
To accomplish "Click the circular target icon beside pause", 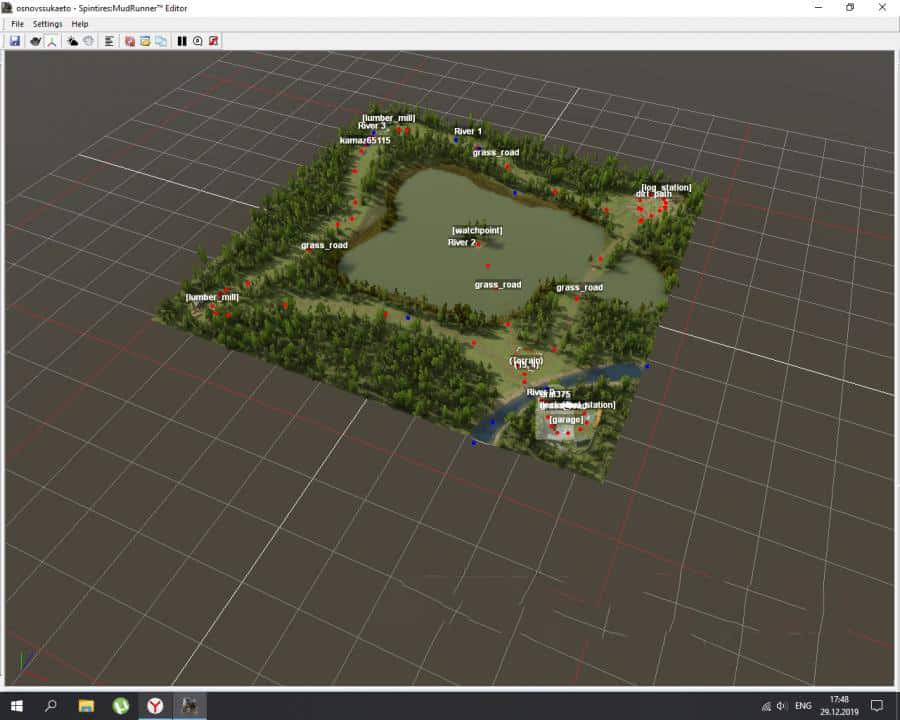I will [197, 41].
